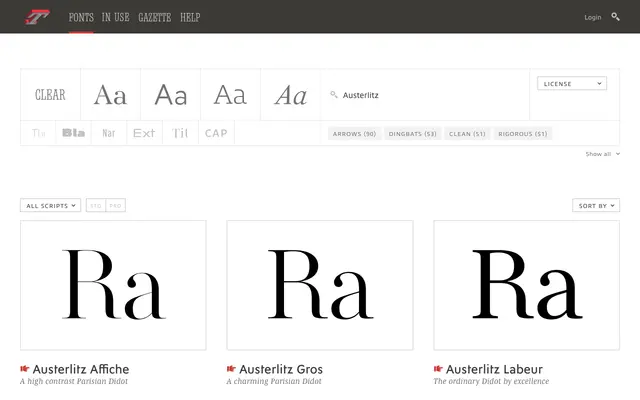Image resolution: width=640 pixels, height=400 pixels.
Task: Click 'A charming Parisian Didot' description
Action: coord(274,381)
